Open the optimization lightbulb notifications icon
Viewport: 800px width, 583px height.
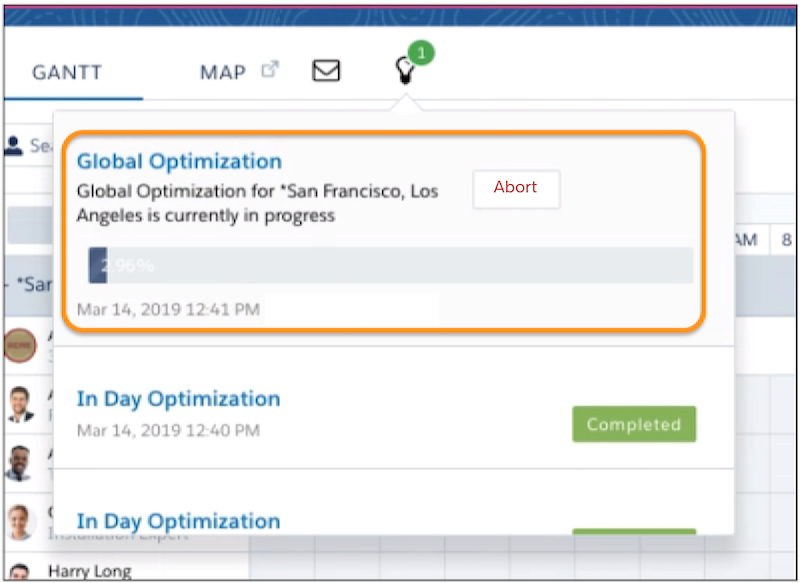(x=404, y=72)
